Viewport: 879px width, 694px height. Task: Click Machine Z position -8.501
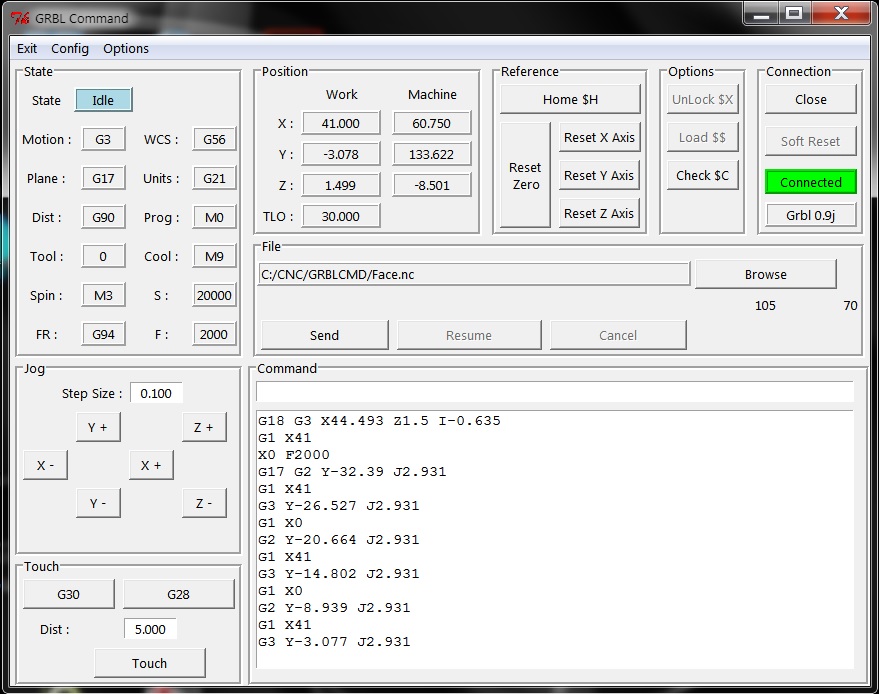(x=432, y=186)
